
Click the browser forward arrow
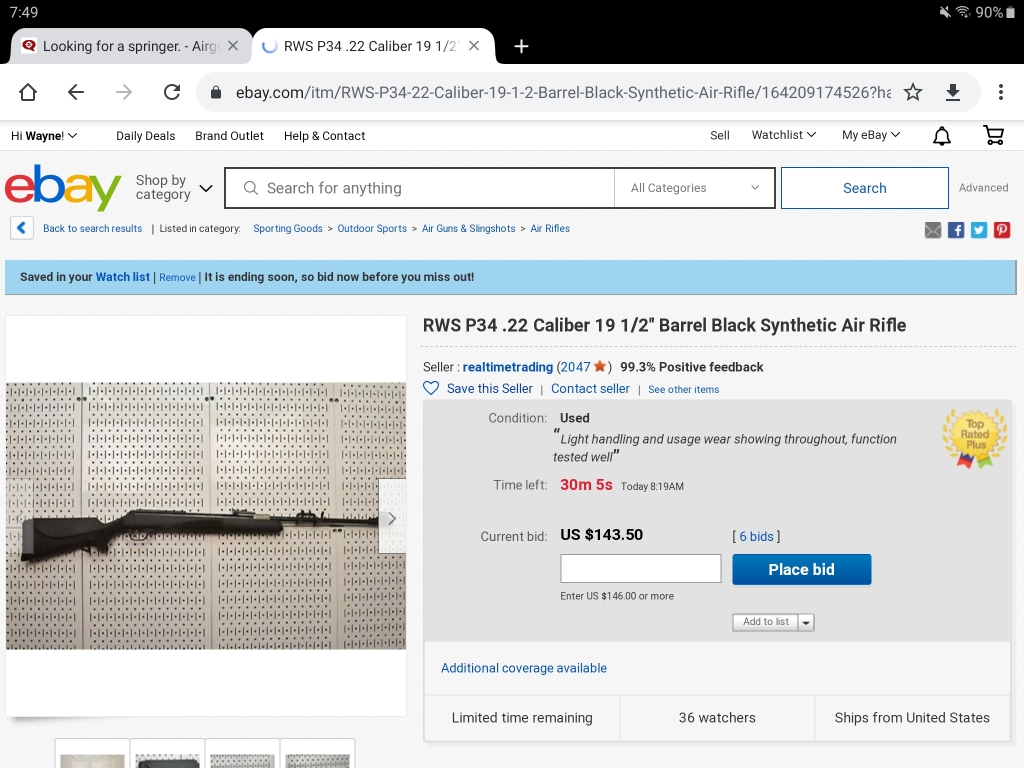click(x=123, y=92)
